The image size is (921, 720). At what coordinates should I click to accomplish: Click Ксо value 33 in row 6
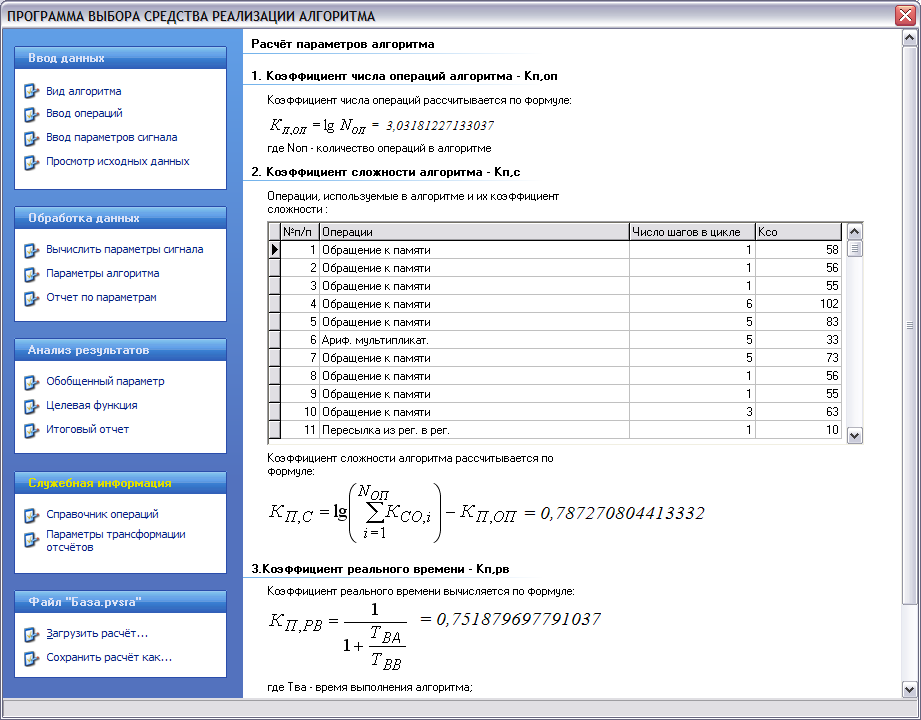pos(798,340)
